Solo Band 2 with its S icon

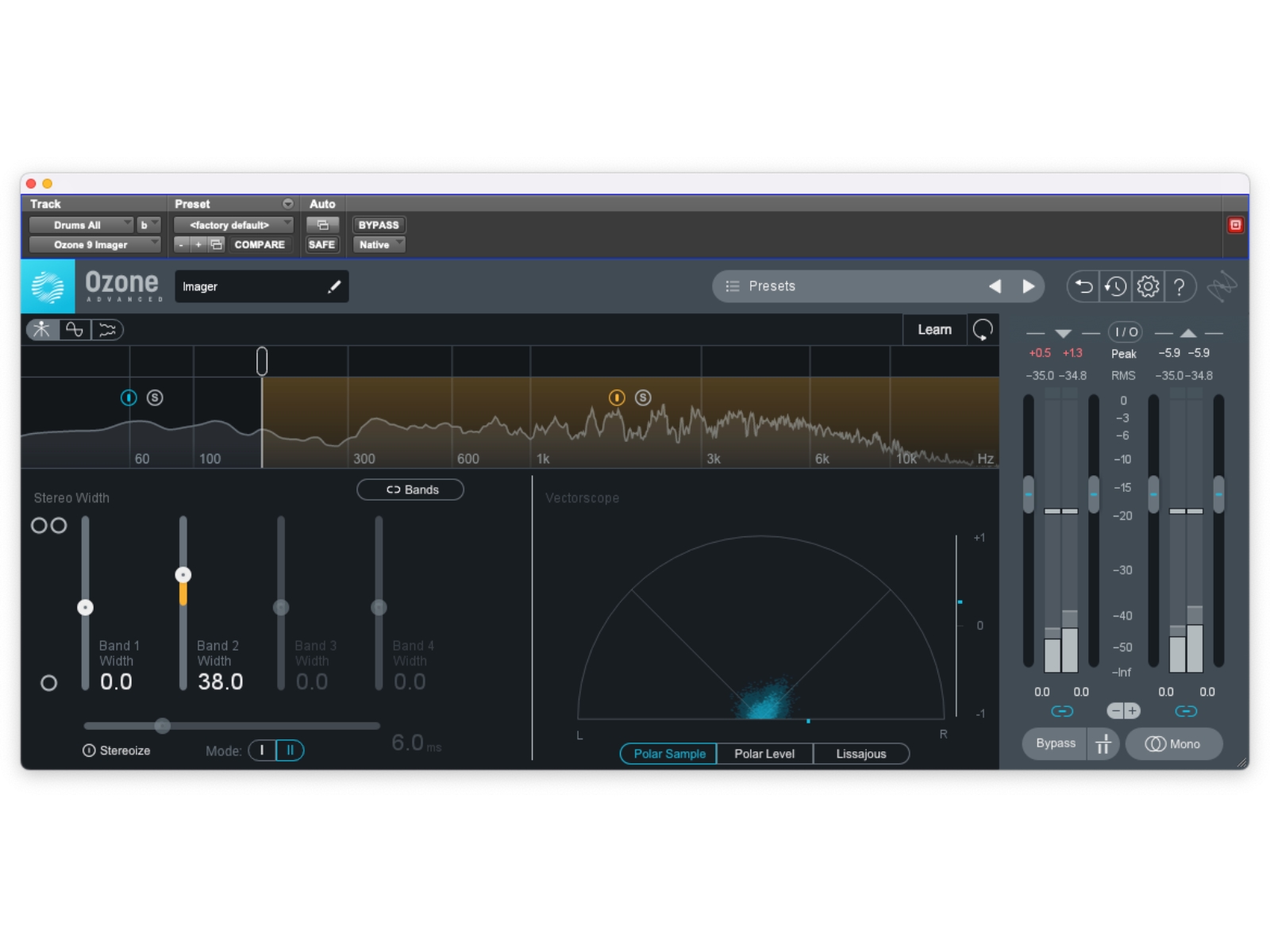click(x=643, y=397)
